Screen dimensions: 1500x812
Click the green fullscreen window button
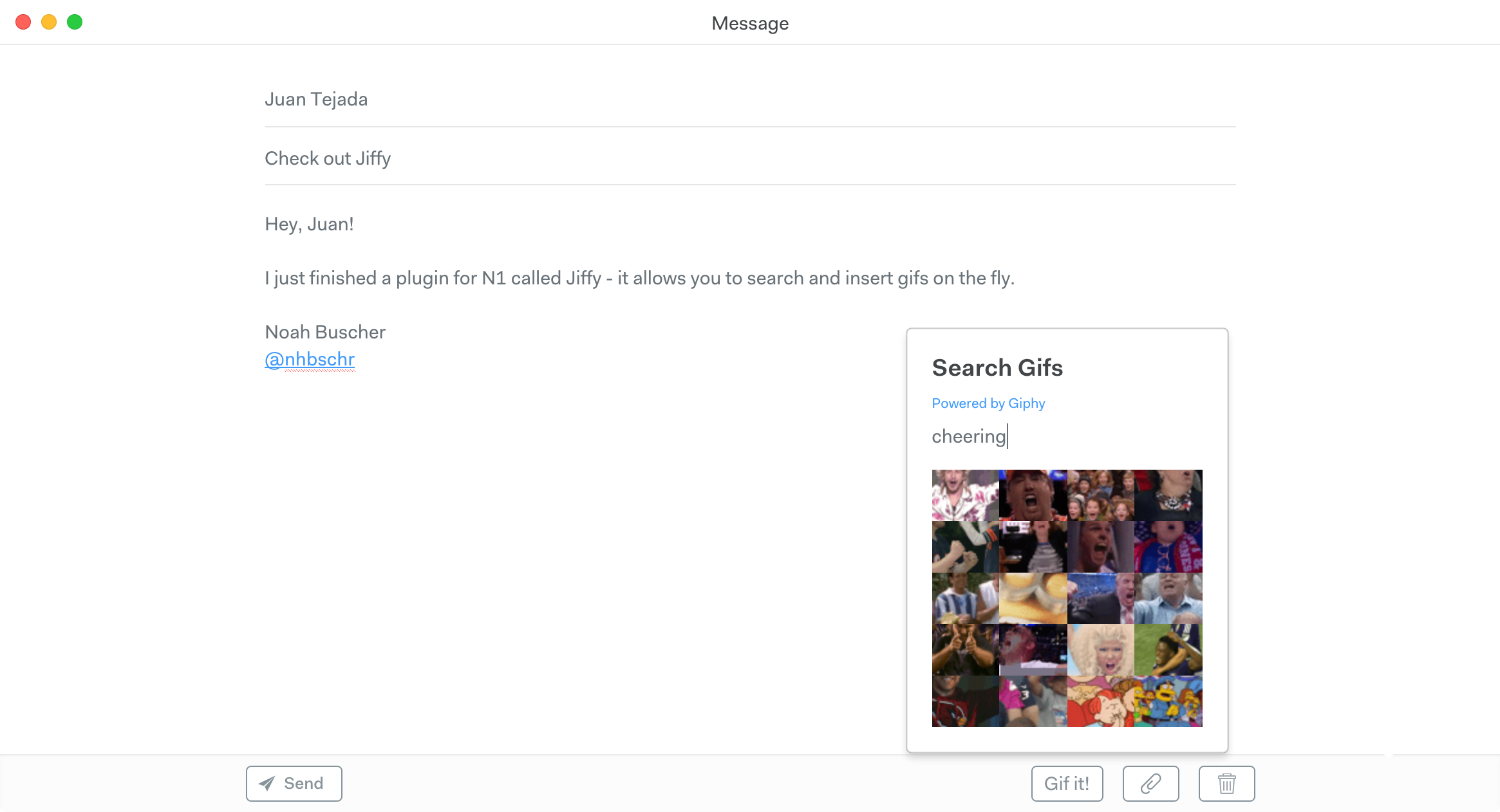(x=75, y=22)
